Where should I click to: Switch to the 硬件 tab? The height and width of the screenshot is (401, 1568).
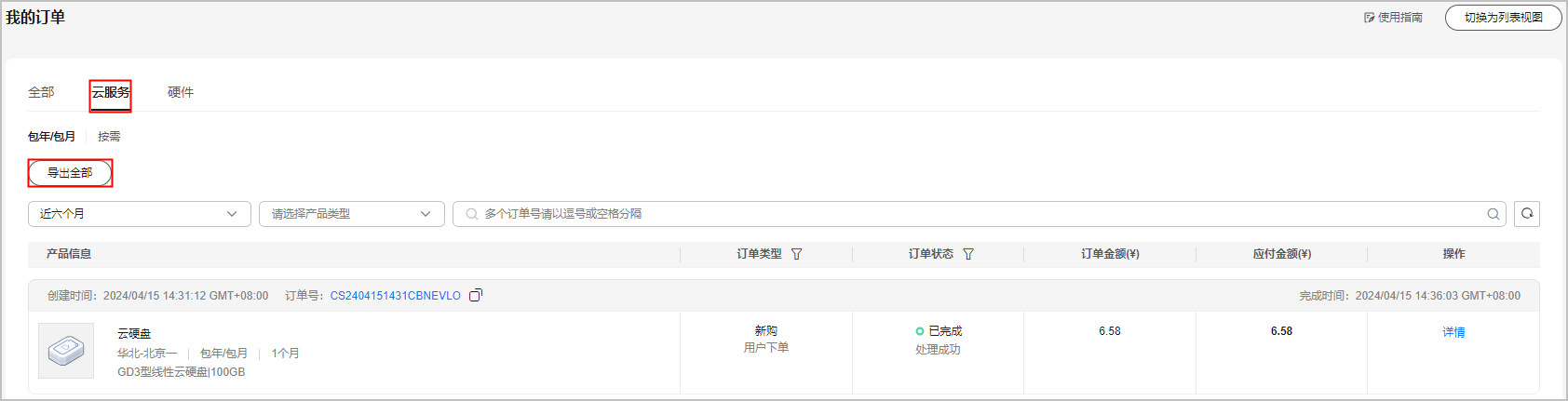[x=181, y=92]
